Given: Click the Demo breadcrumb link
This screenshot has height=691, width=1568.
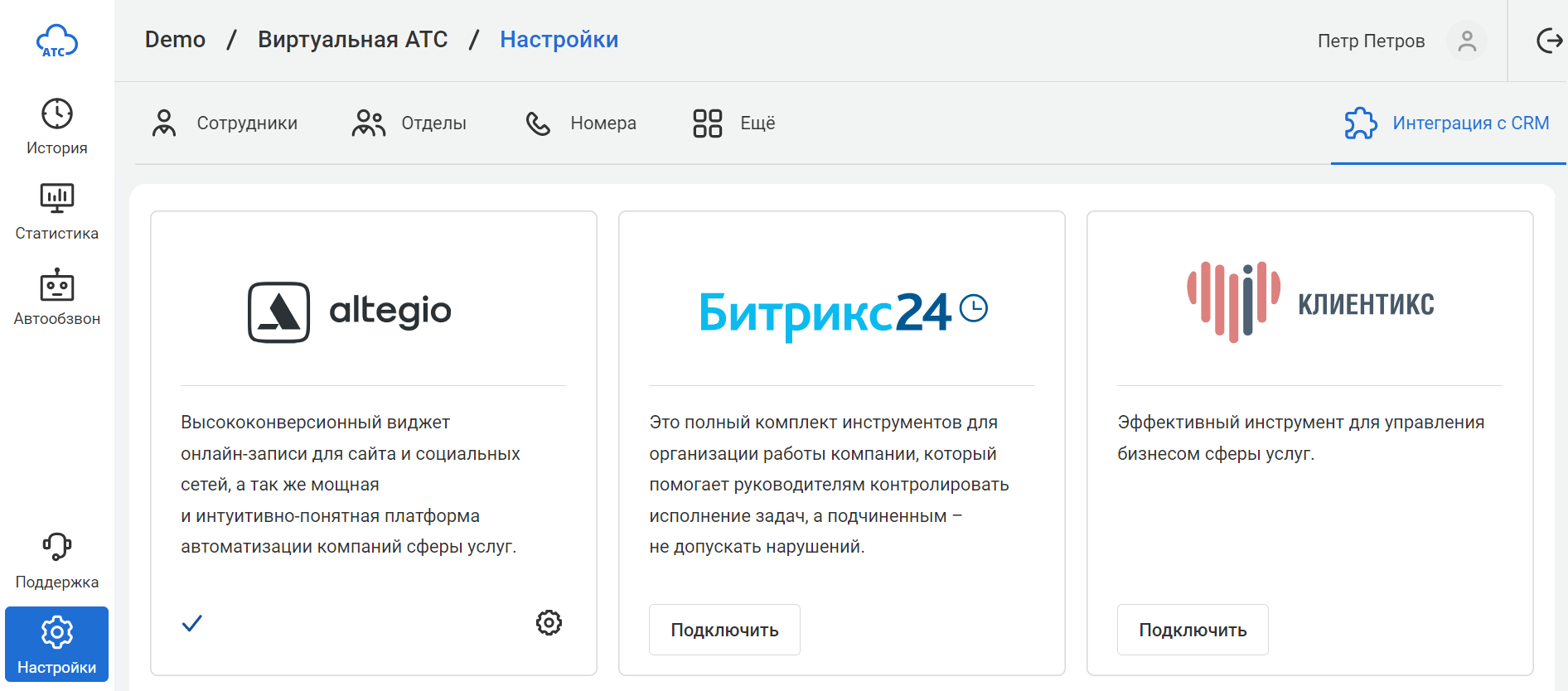Looking at the screenshot, I should coord(175,40).
